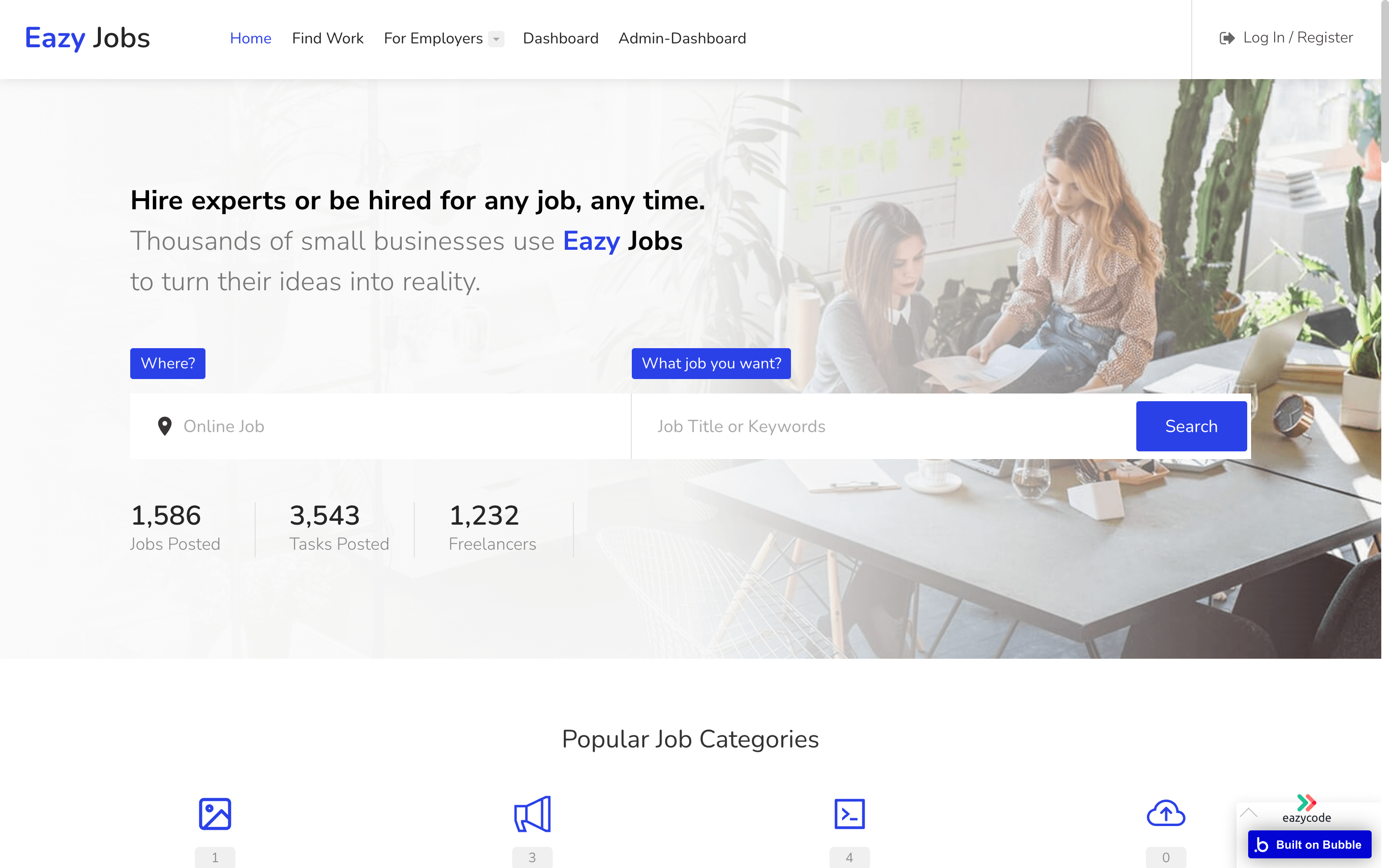Click the terminal code category icon
Screen dimensions: 1389x868
pyautogui.click(x=849, y=814)
